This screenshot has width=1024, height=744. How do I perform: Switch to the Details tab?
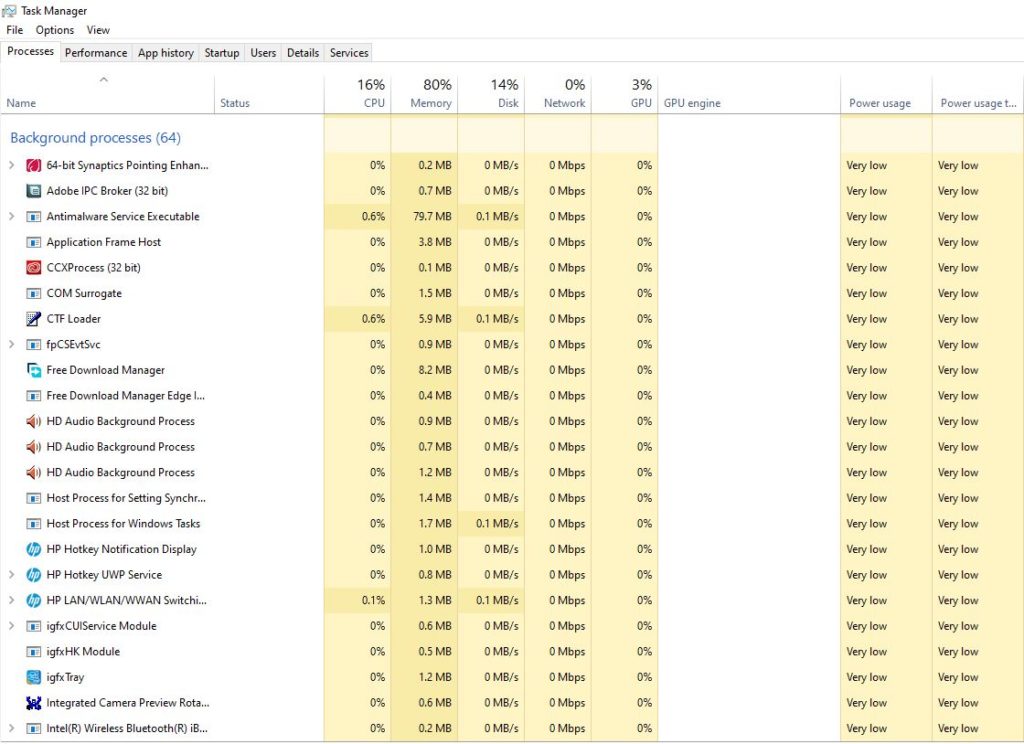(303, 53)
